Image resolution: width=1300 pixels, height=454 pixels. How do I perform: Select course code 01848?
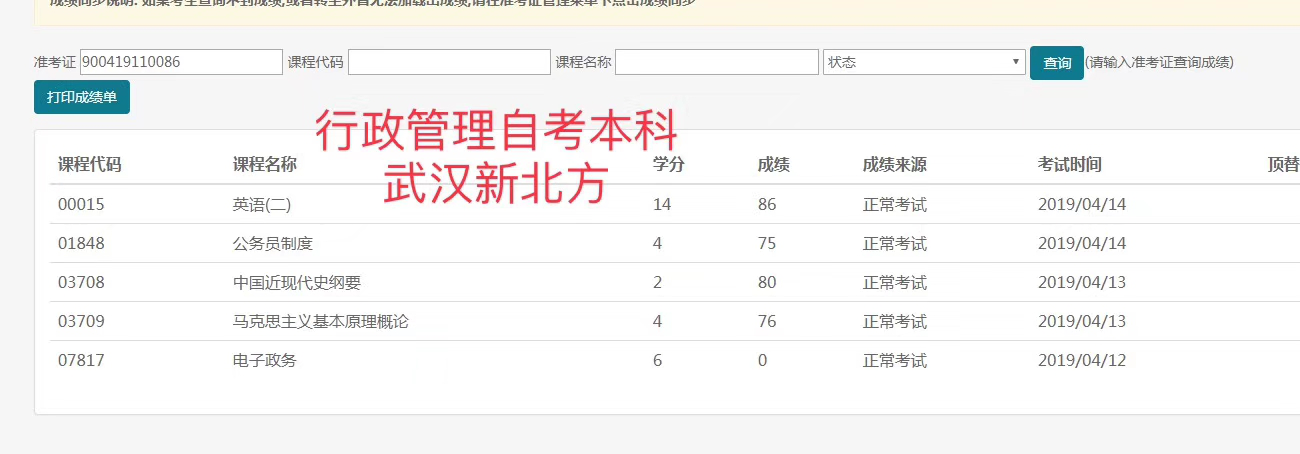81,243
